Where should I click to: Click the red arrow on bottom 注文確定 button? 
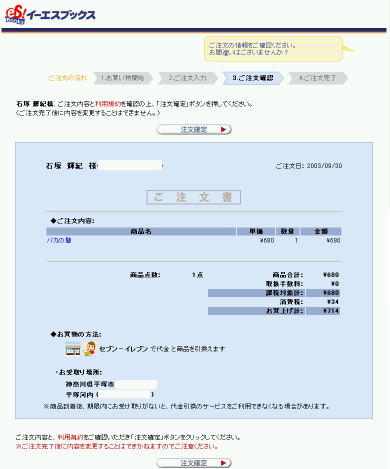click(x=223, y=463)
